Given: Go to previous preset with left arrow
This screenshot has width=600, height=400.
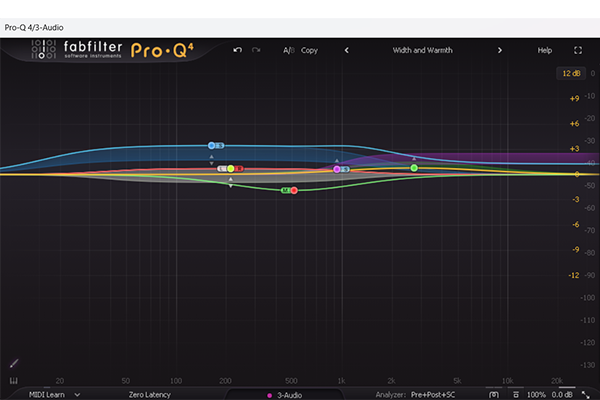Looking at the screenshot, I should tap(346, 50).
